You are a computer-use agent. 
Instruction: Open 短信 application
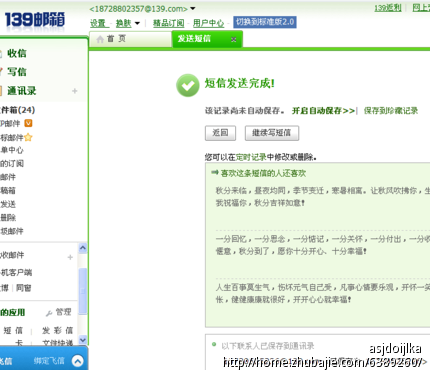click(x=13, y=330)
